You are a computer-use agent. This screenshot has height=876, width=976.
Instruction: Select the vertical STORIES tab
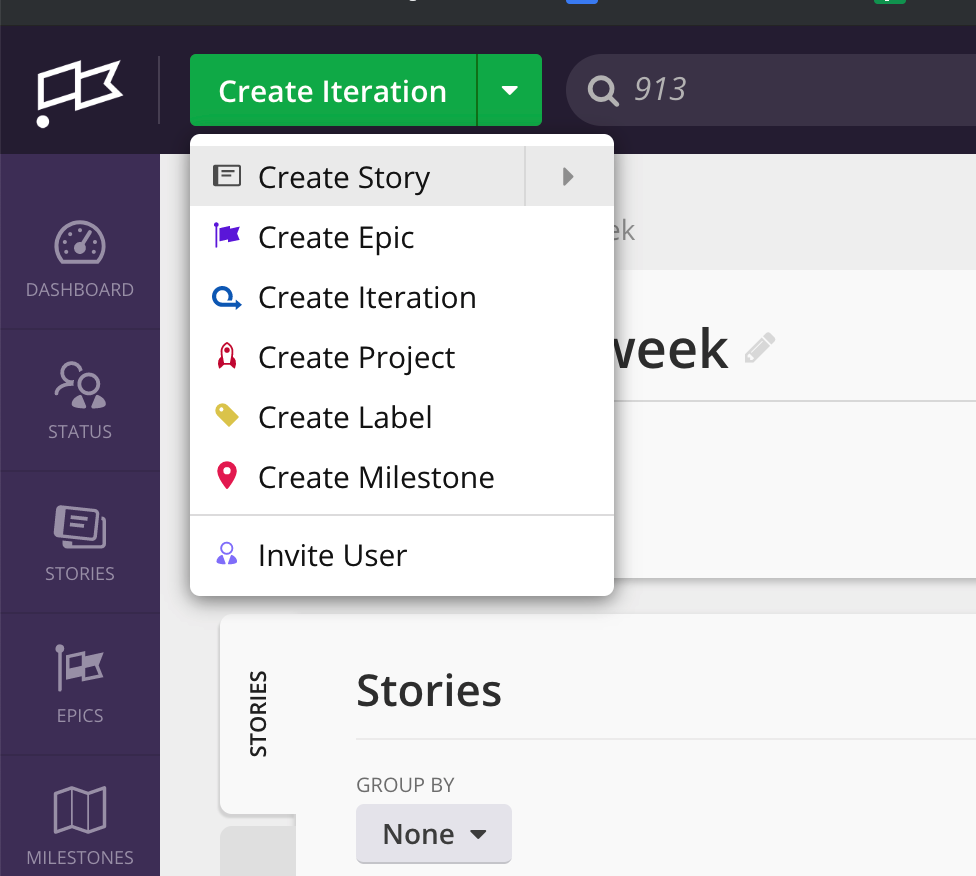tap(258, 714)
